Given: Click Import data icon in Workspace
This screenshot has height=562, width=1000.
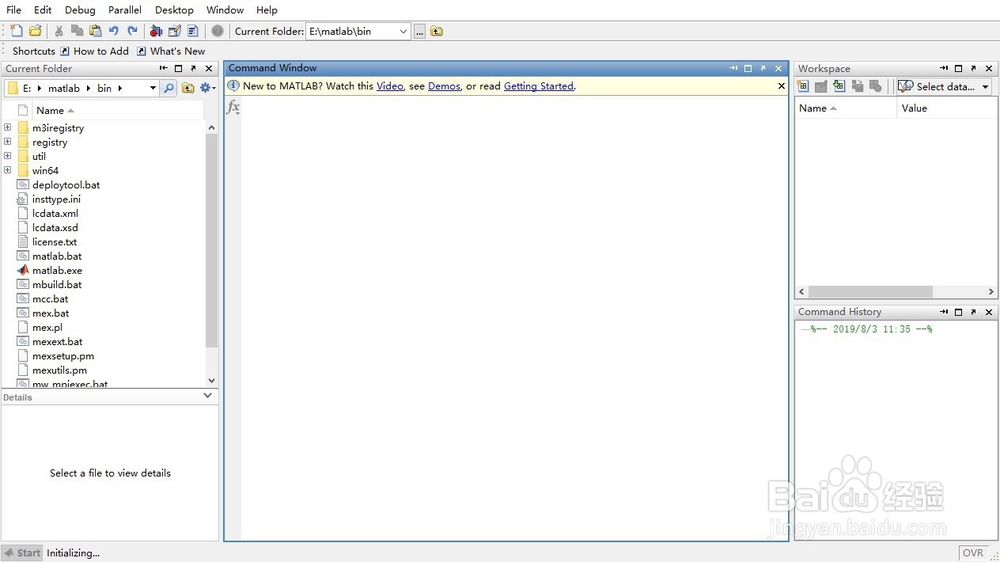Looking at the screenshot, I should (x=839, y=86).
